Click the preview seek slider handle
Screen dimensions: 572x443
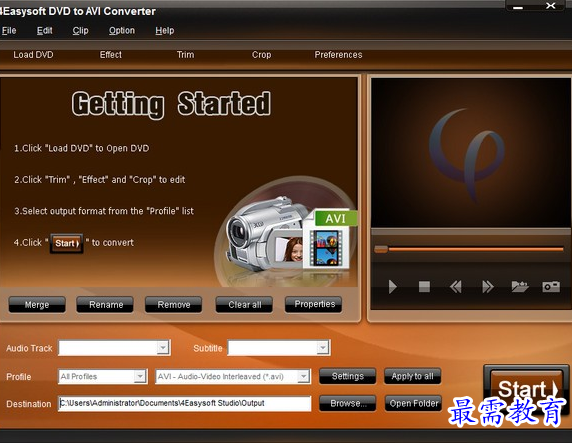(381, 249)
